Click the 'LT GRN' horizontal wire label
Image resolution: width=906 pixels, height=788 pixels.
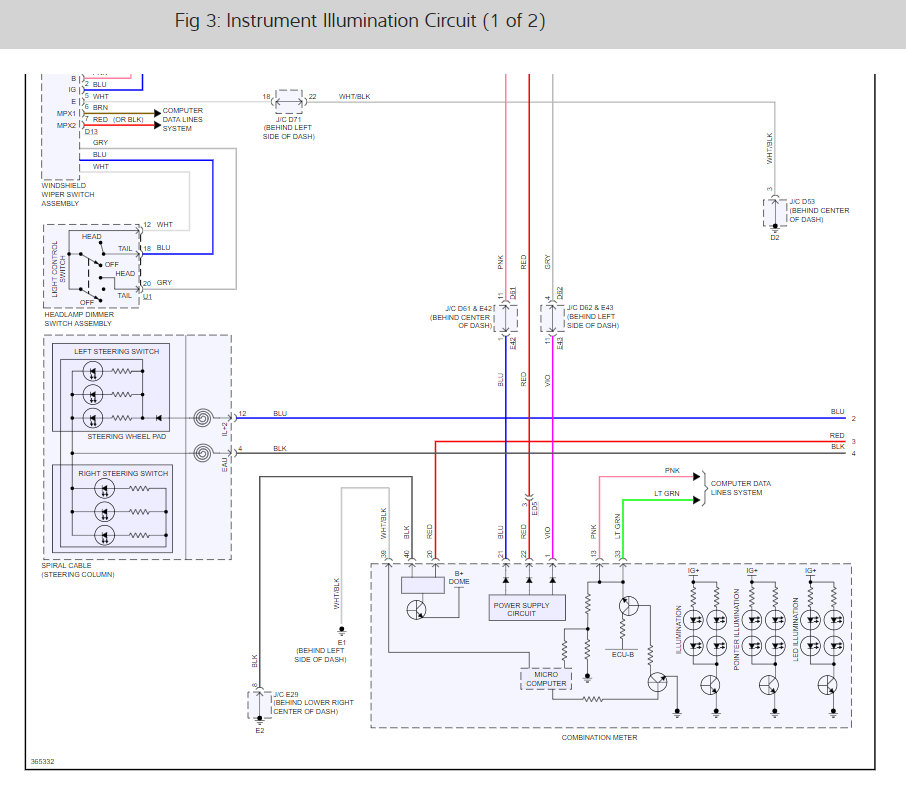[x=666, y=493]
